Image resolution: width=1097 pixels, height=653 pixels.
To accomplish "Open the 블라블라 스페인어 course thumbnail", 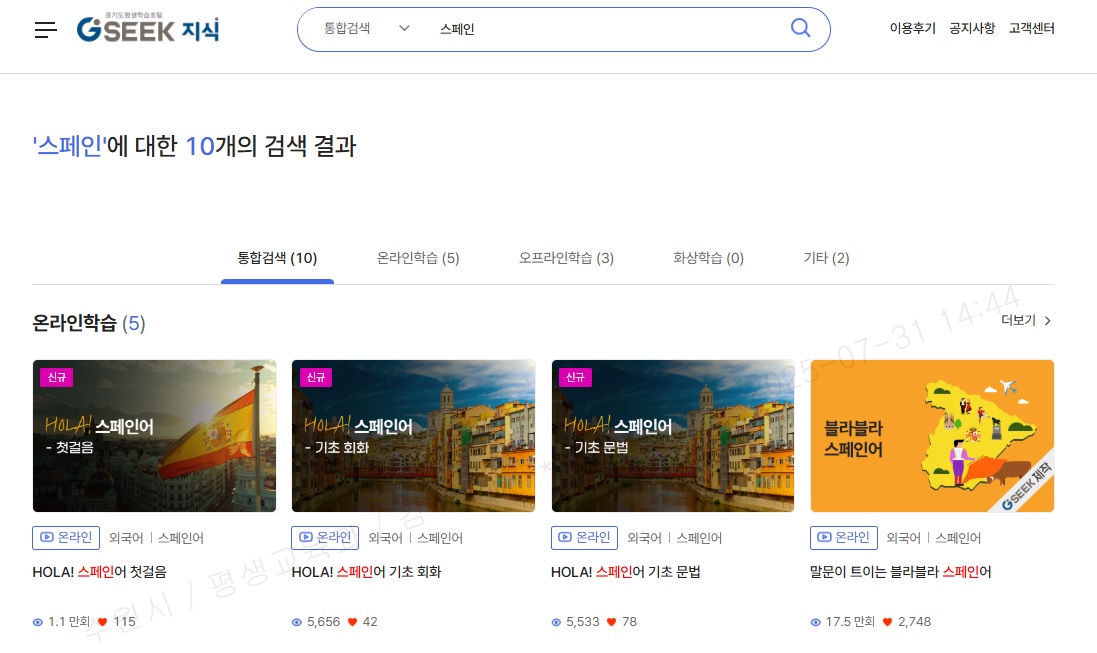I will (x=932, y=436).
